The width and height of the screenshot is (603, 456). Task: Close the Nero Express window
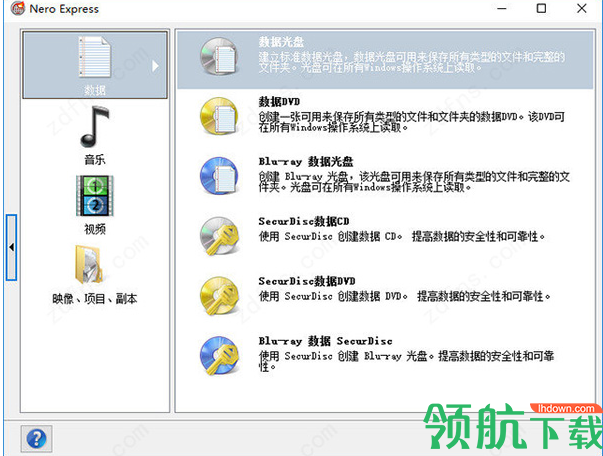[x=582, y=8]
